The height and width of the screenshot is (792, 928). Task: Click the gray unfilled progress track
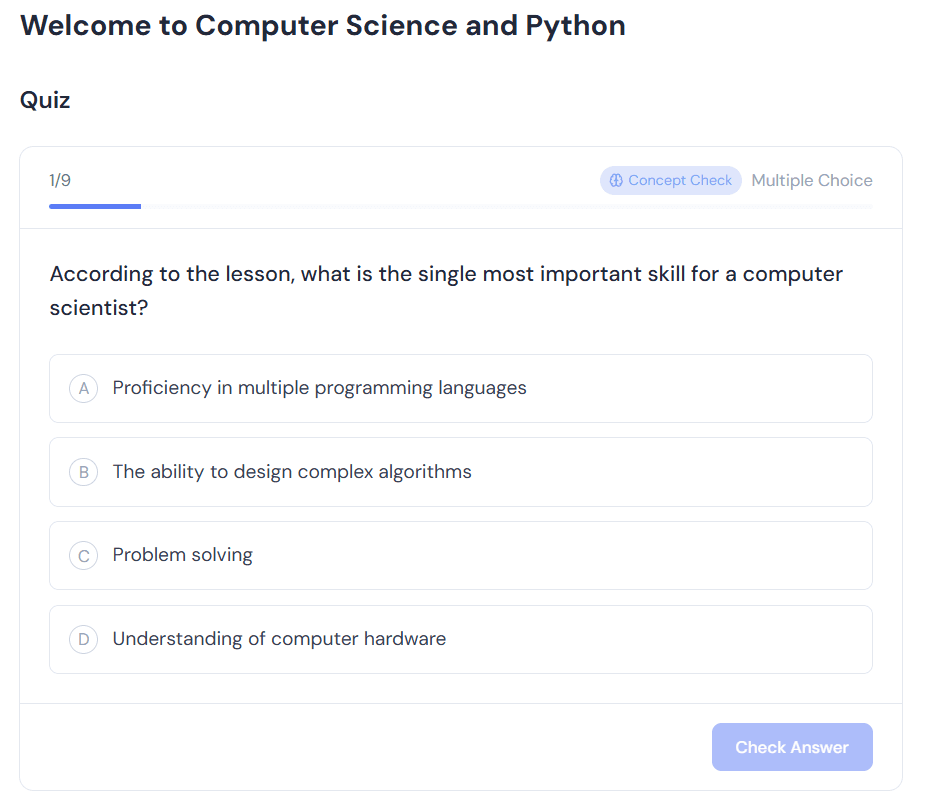point(500,206)
